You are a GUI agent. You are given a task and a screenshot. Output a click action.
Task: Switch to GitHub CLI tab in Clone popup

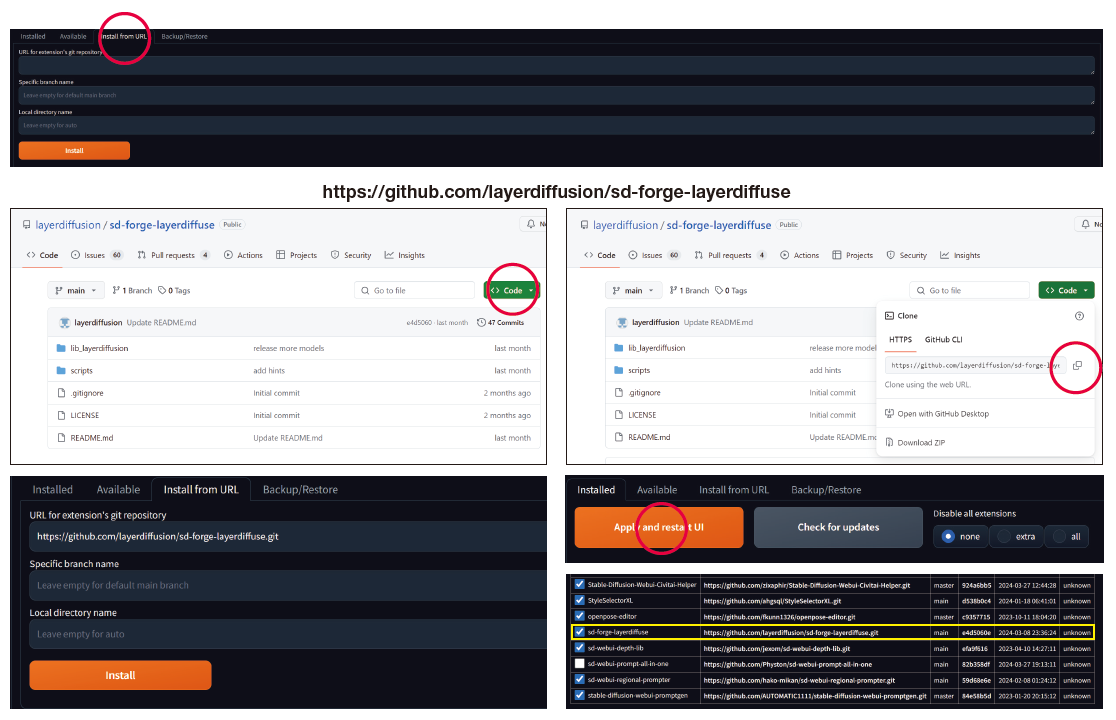[943, 339]
